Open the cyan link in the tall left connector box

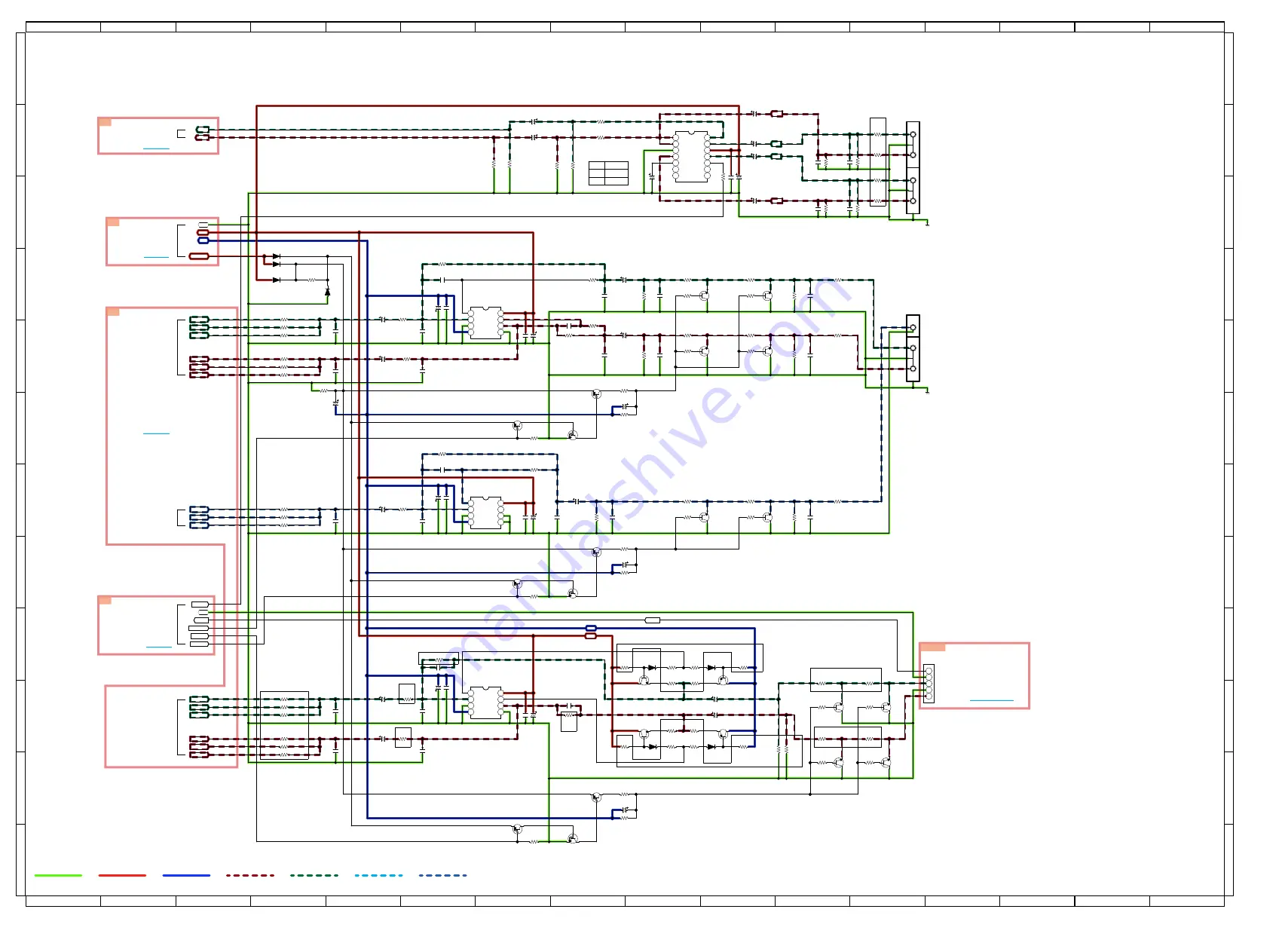[x=156, y=433]
